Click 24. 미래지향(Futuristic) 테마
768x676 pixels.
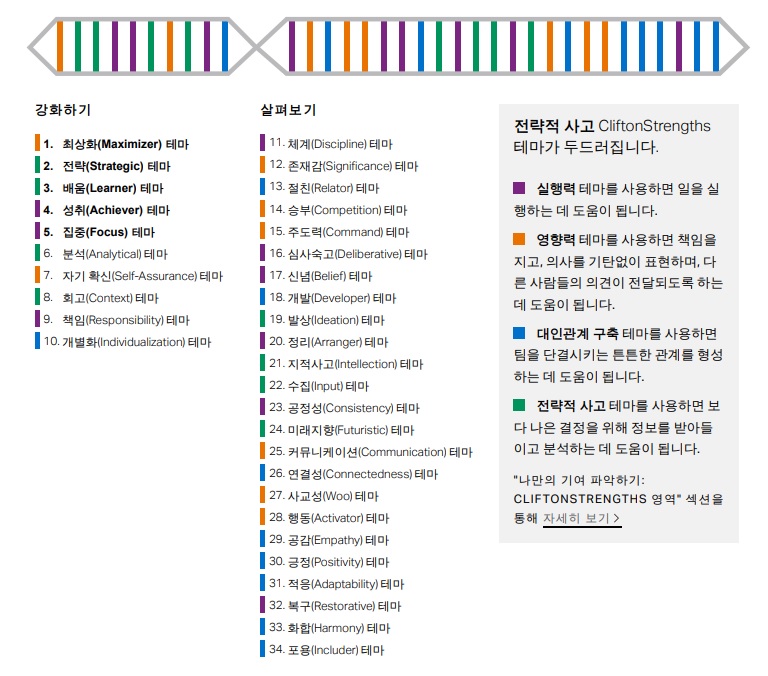337,430
